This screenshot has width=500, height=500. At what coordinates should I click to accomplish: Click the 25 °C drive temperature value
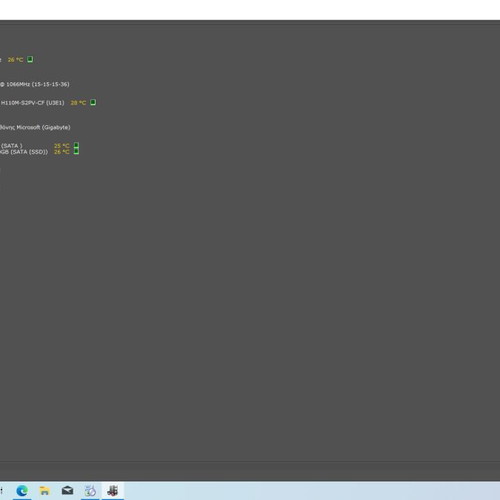pyautogui.click(x=62, y=146)
